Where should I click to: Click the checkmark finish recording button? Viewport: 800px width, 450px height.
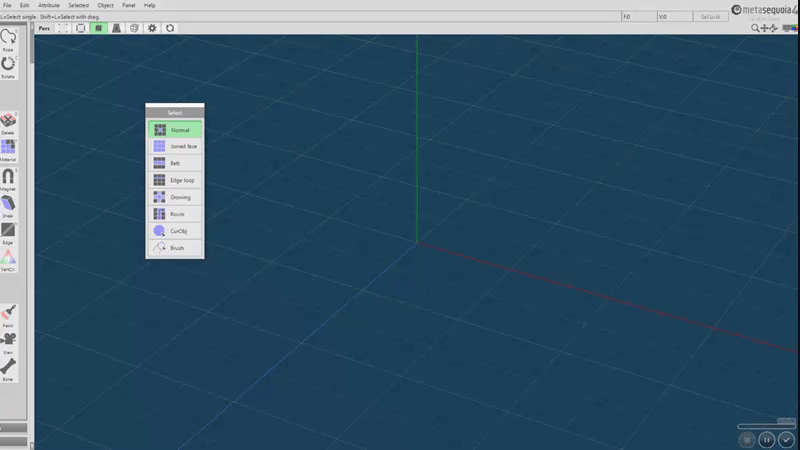point(786,440)
